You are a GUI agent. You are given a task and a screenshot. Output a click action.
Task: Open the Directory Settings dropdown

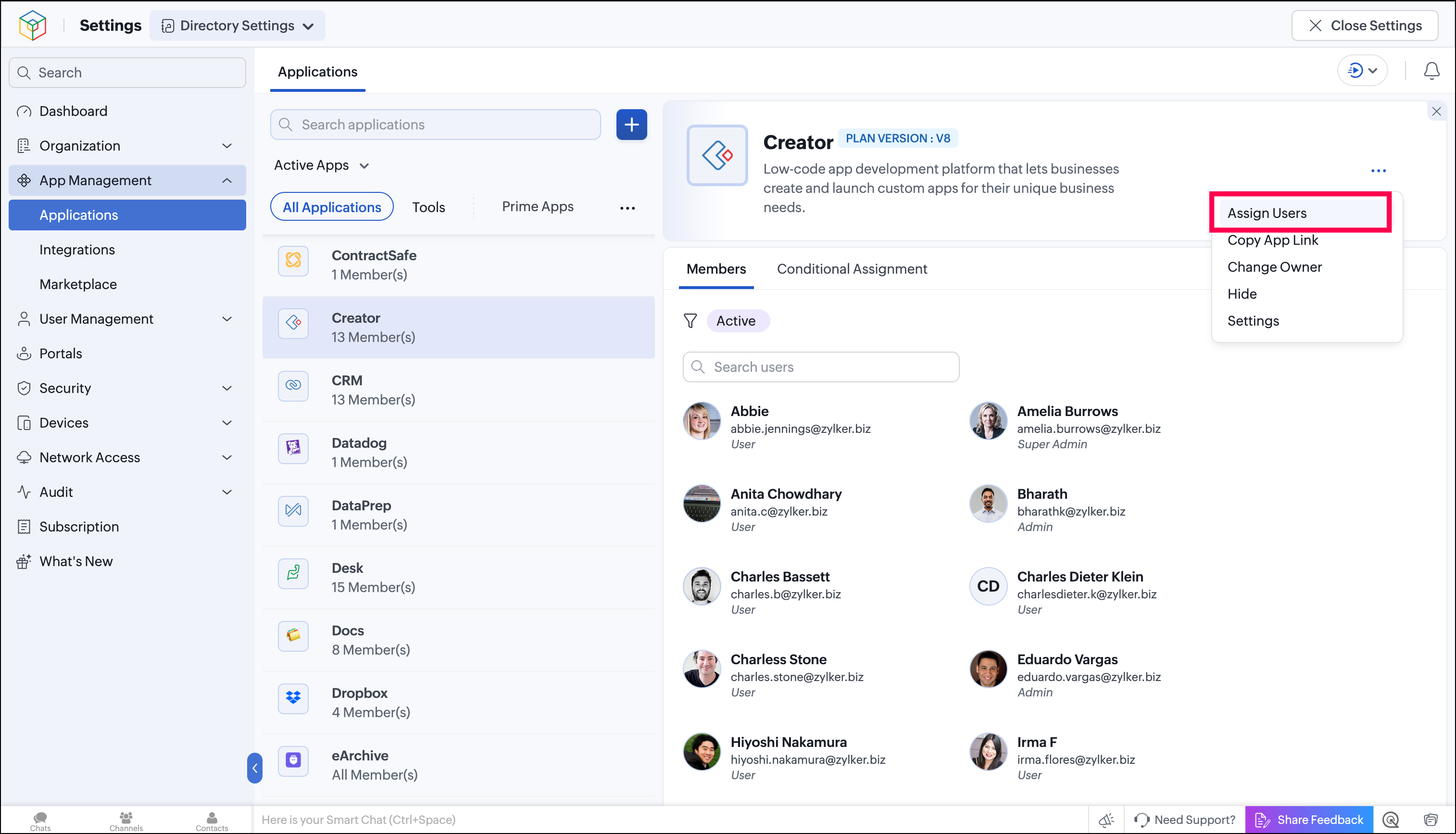point(237,26)
